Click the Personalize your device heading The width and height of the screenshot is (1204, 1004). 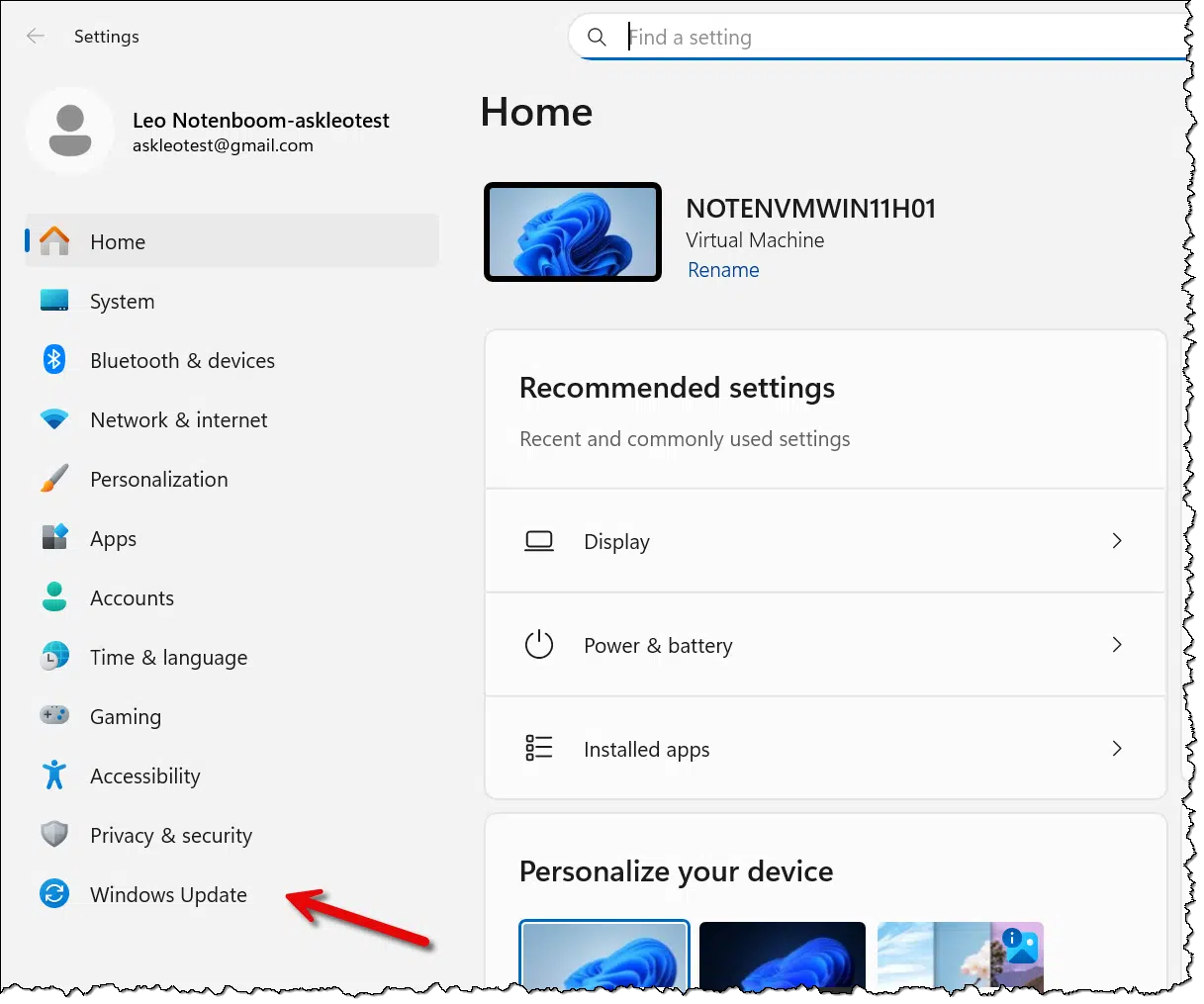coord(677,871)
